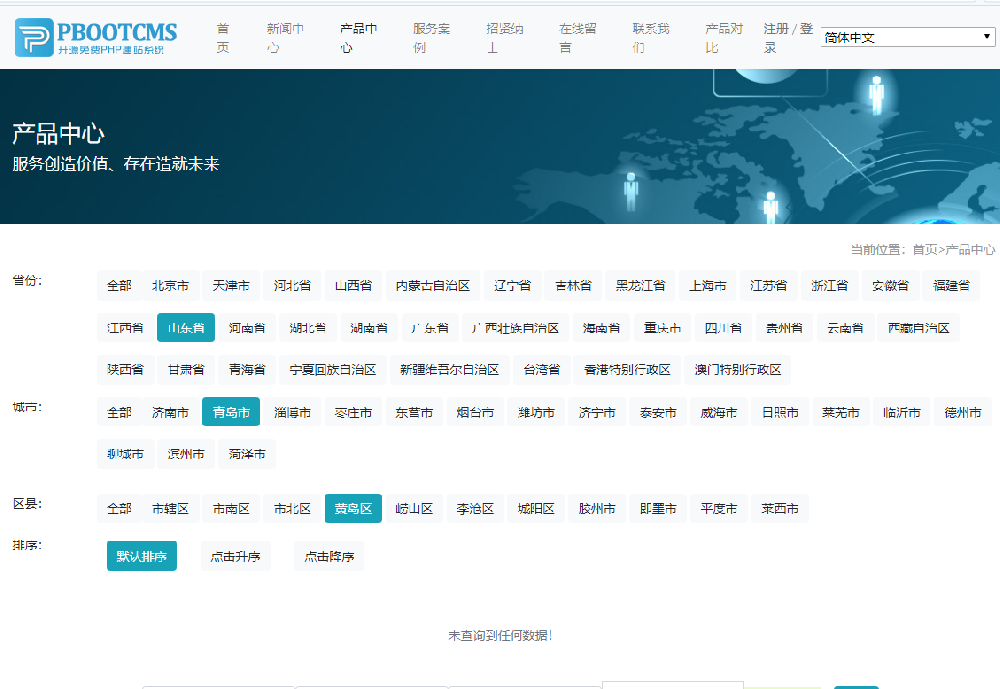Pick 济南市 in the city filter
The image size is (1000, 689).
pos(171,412)
